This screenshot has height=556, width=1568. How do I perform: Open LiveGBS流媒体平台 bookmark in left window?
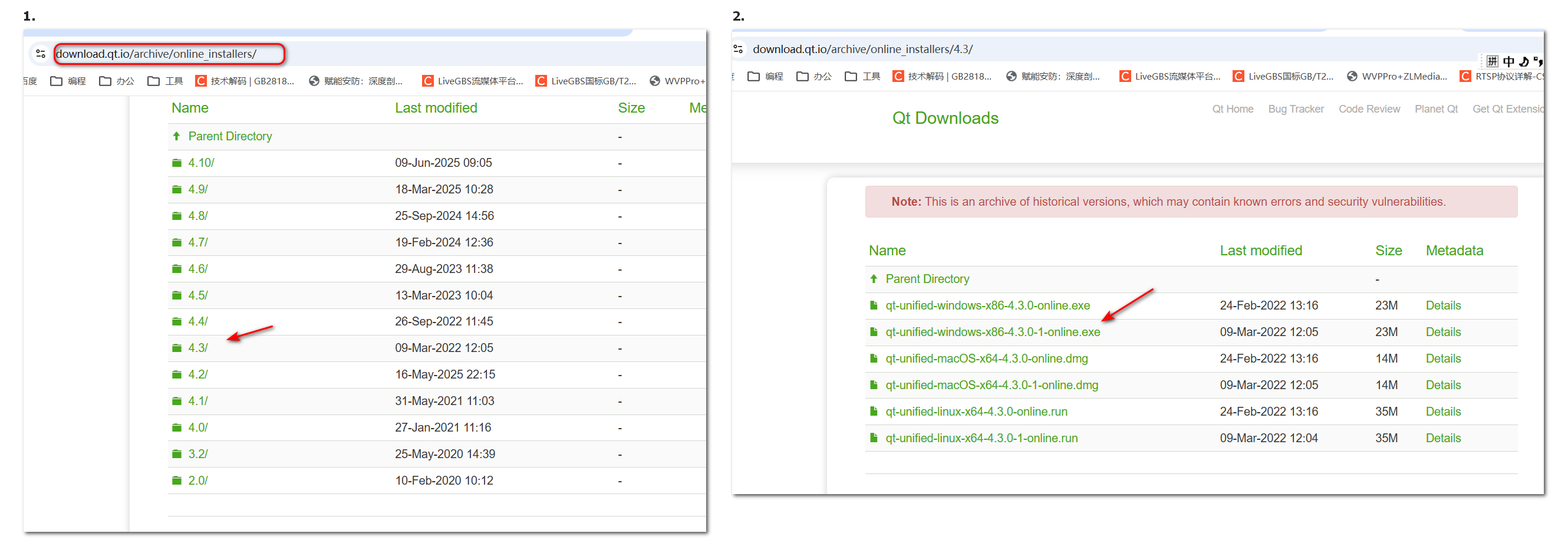[473, 81]
